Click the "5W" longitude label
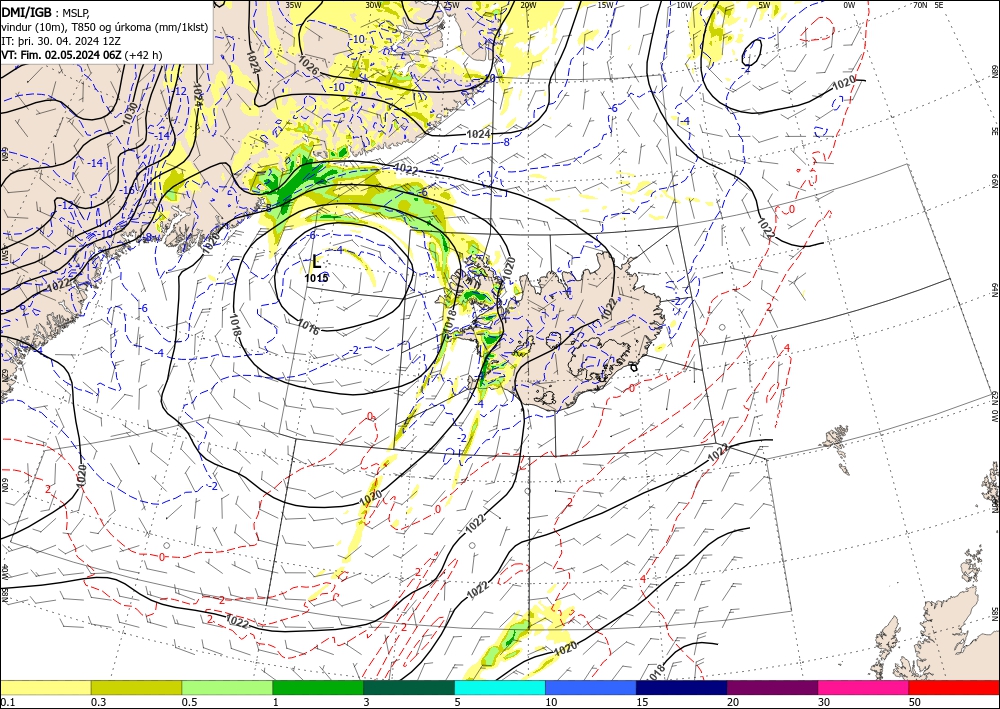Screen dimensions: 1000x709 click(x=765, y=5)
